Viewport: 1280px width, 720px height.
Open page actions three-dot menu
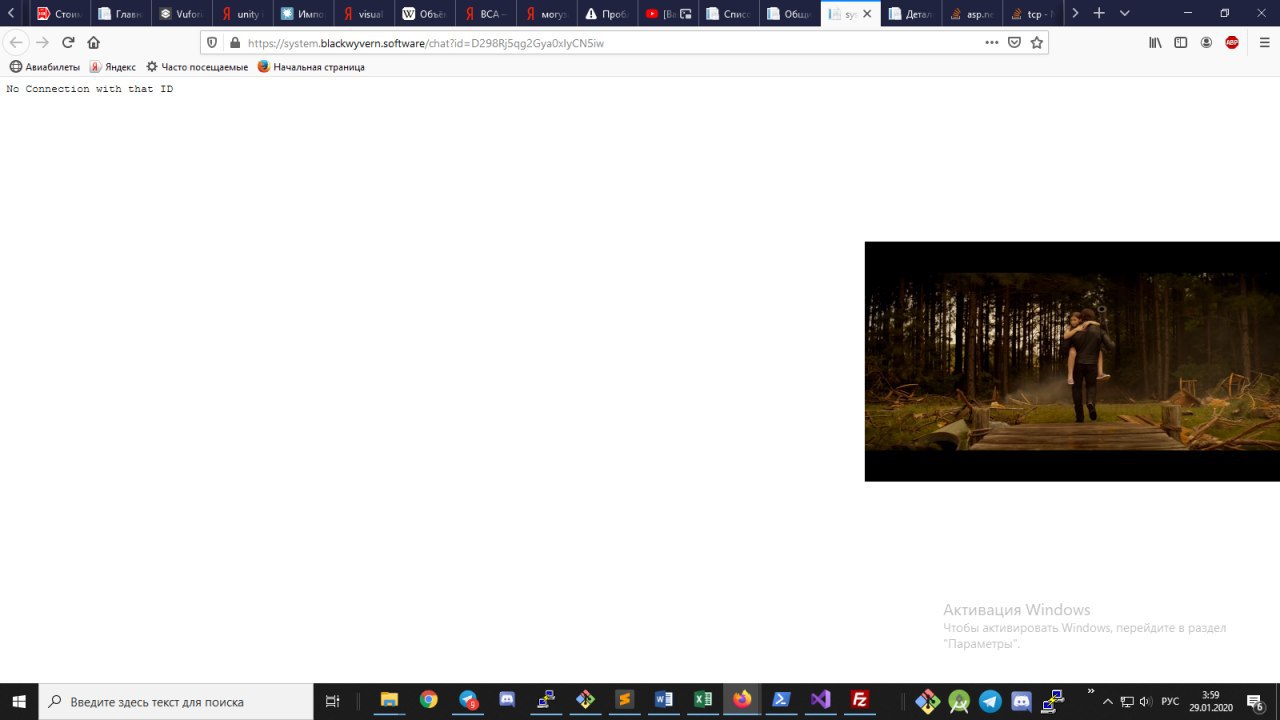coord(991,43)
